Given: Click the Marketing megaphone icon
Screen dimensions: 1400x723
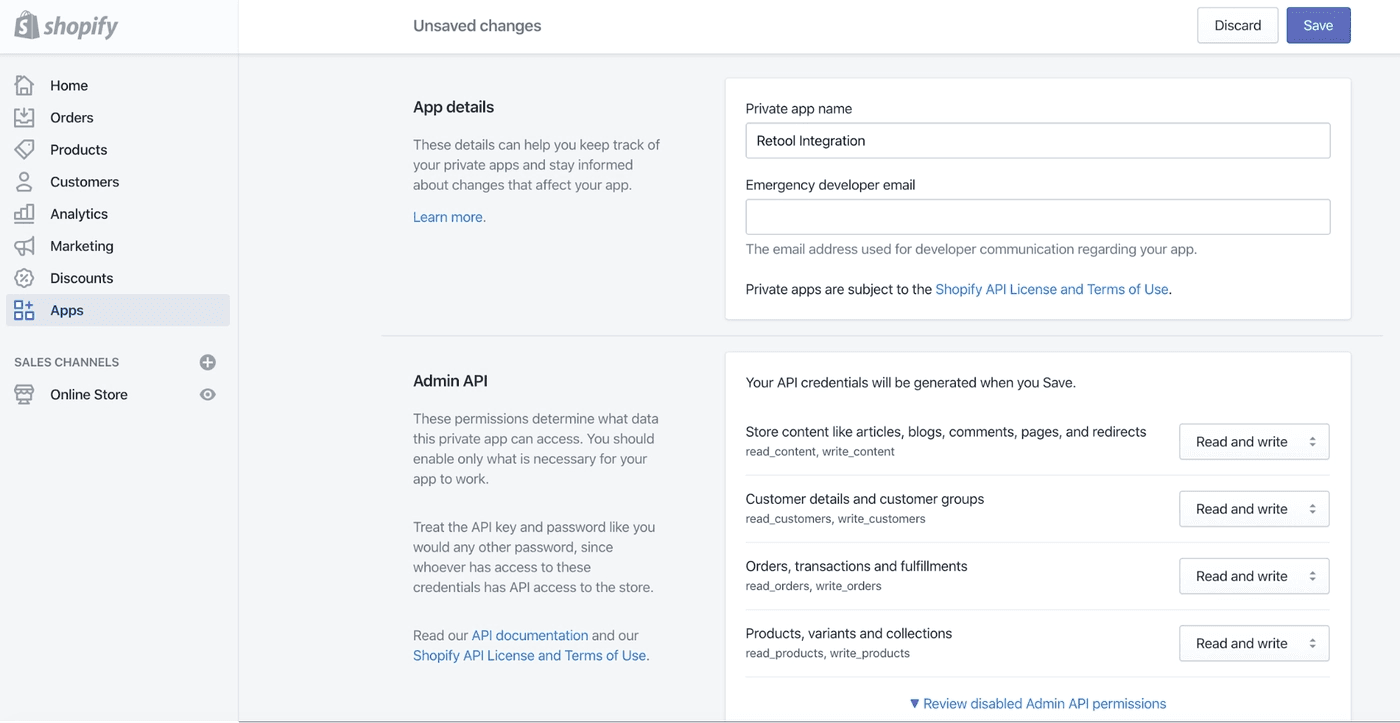Looking at the screenshot, I should (24, 246).
